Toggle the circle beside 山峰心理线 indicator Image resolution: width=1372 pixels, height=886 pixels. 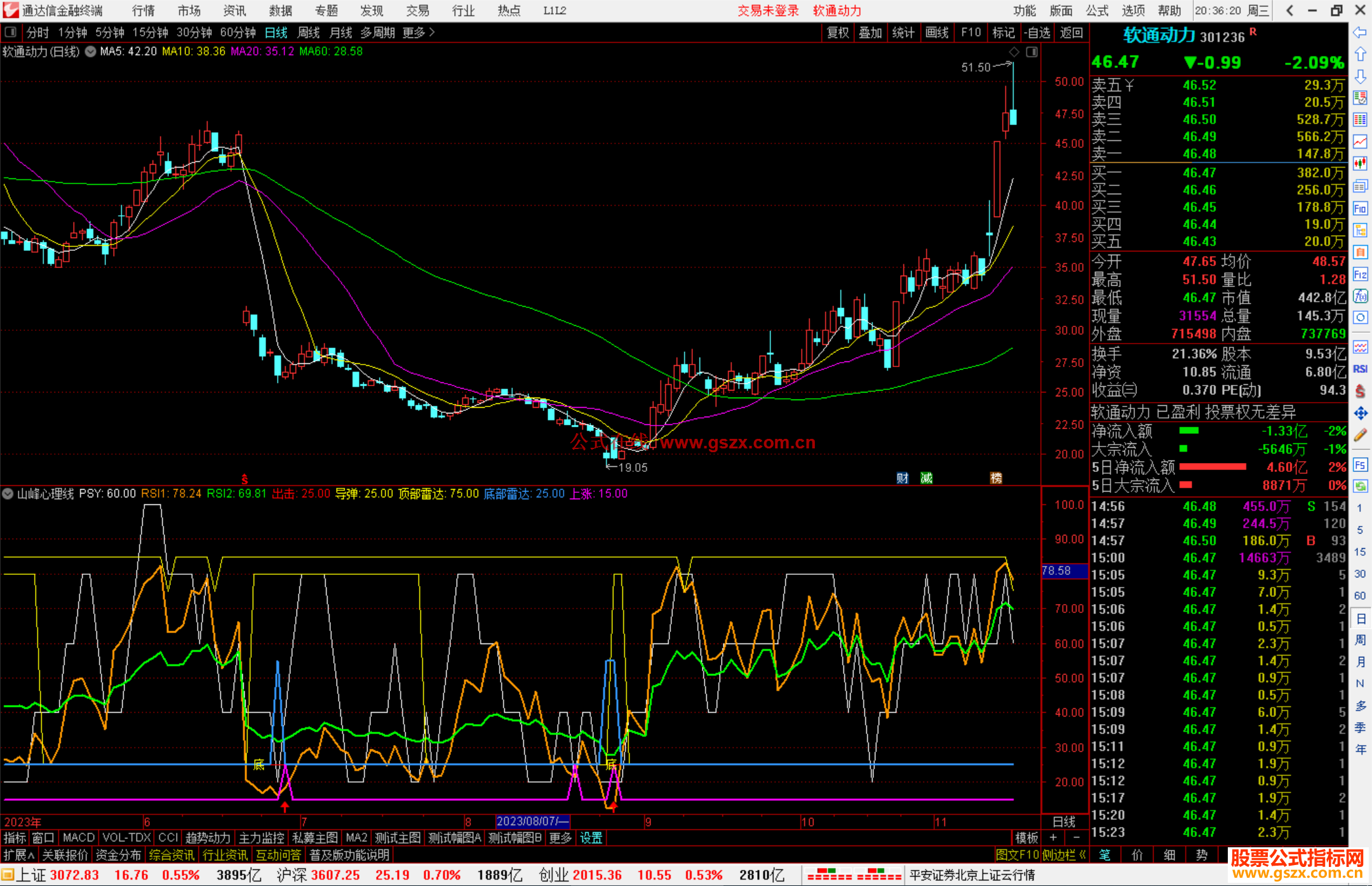click(8, 493)
